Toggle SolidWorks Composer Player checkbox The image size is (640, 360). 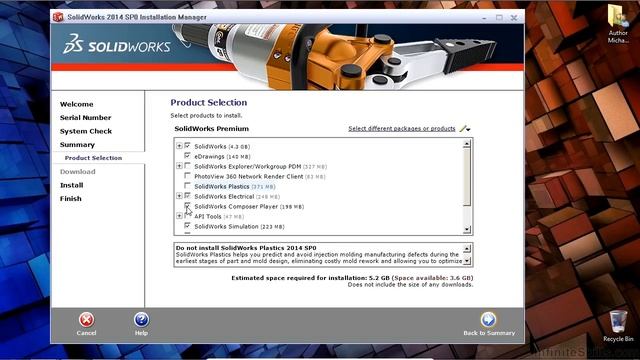click(187, 206)
